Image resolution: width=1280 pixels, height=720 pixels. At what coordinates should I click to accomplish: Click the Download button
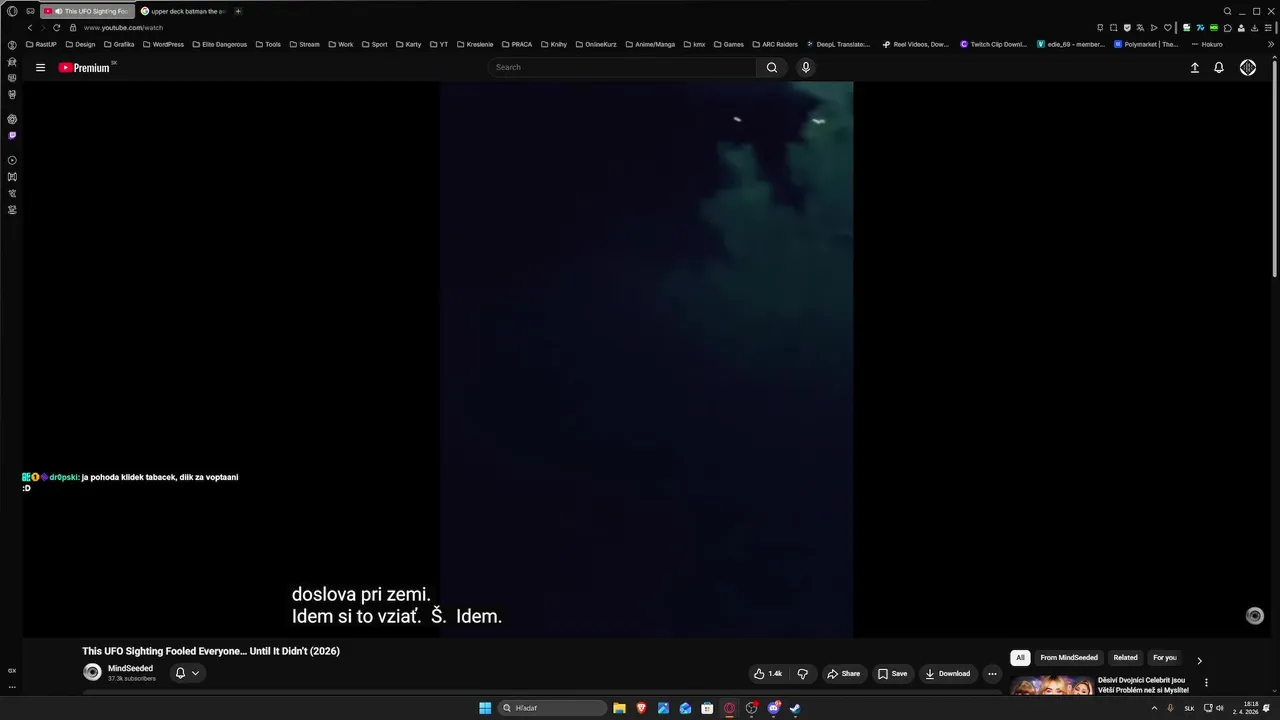[947, 674]
